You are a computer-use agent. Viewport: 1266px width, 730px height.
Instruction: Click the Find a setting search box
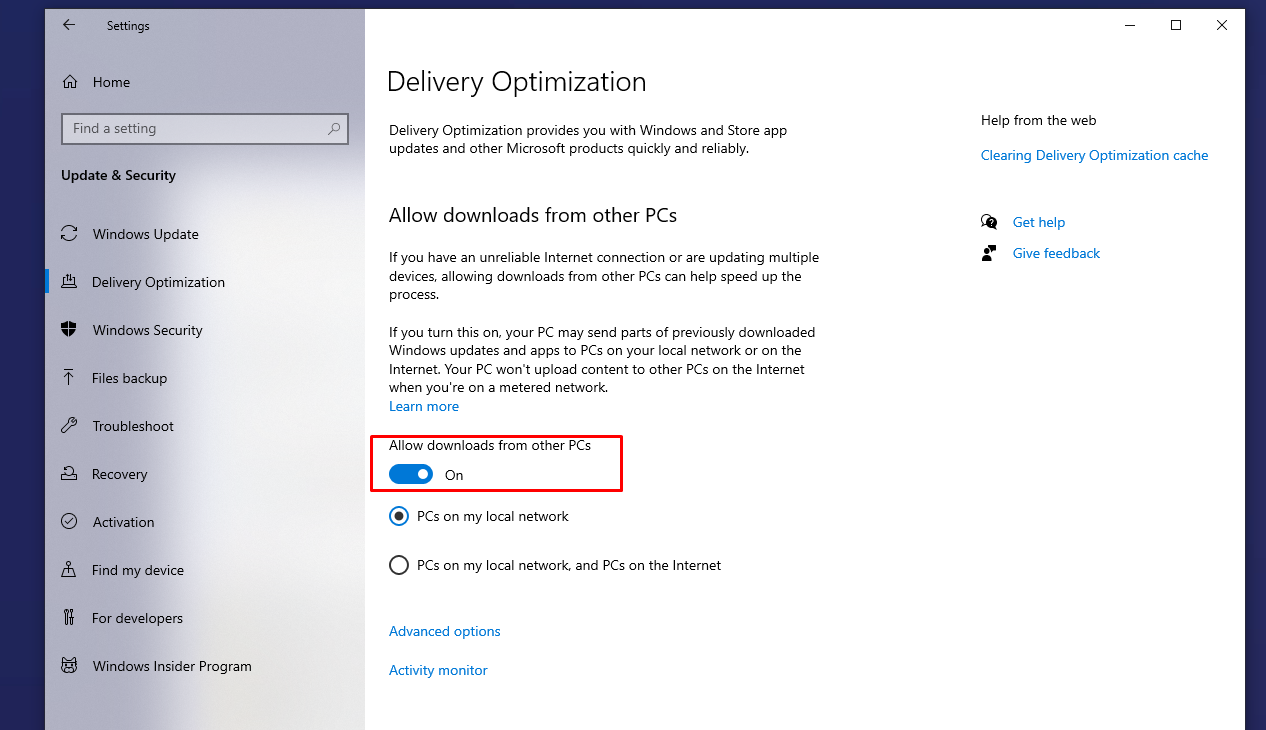[204, 128]
